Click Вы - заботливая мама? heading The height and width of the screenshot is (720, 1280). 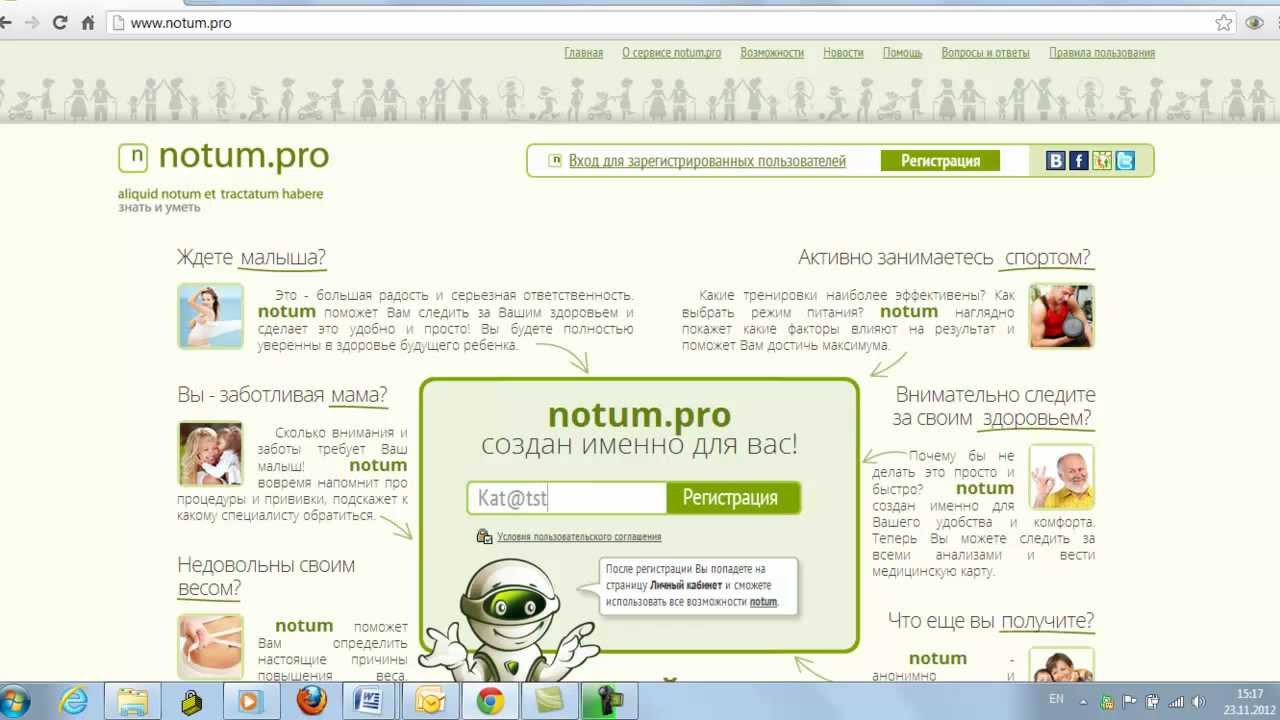282,394
